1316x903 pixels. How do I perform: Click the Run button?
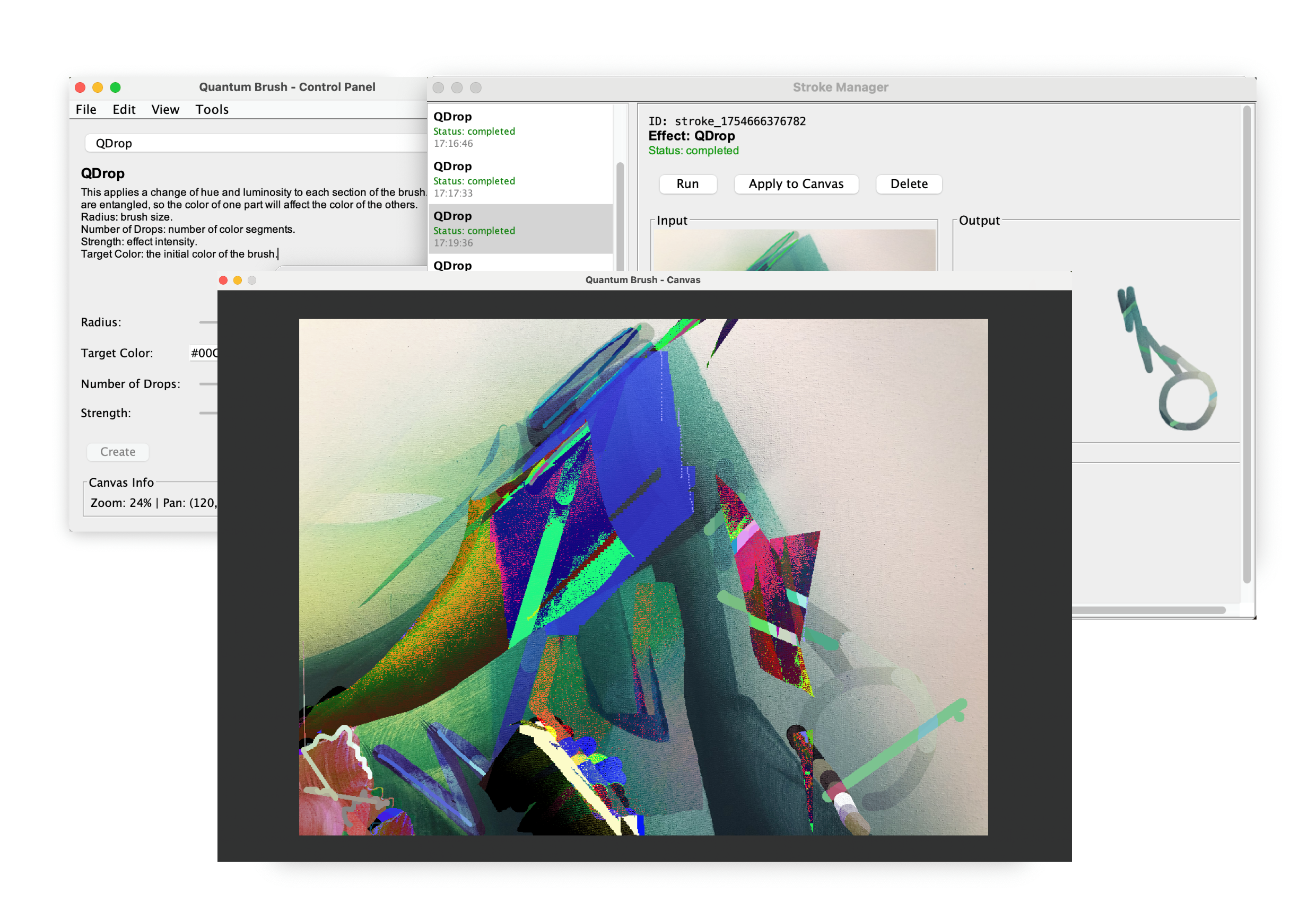click(x=687, y=184)
